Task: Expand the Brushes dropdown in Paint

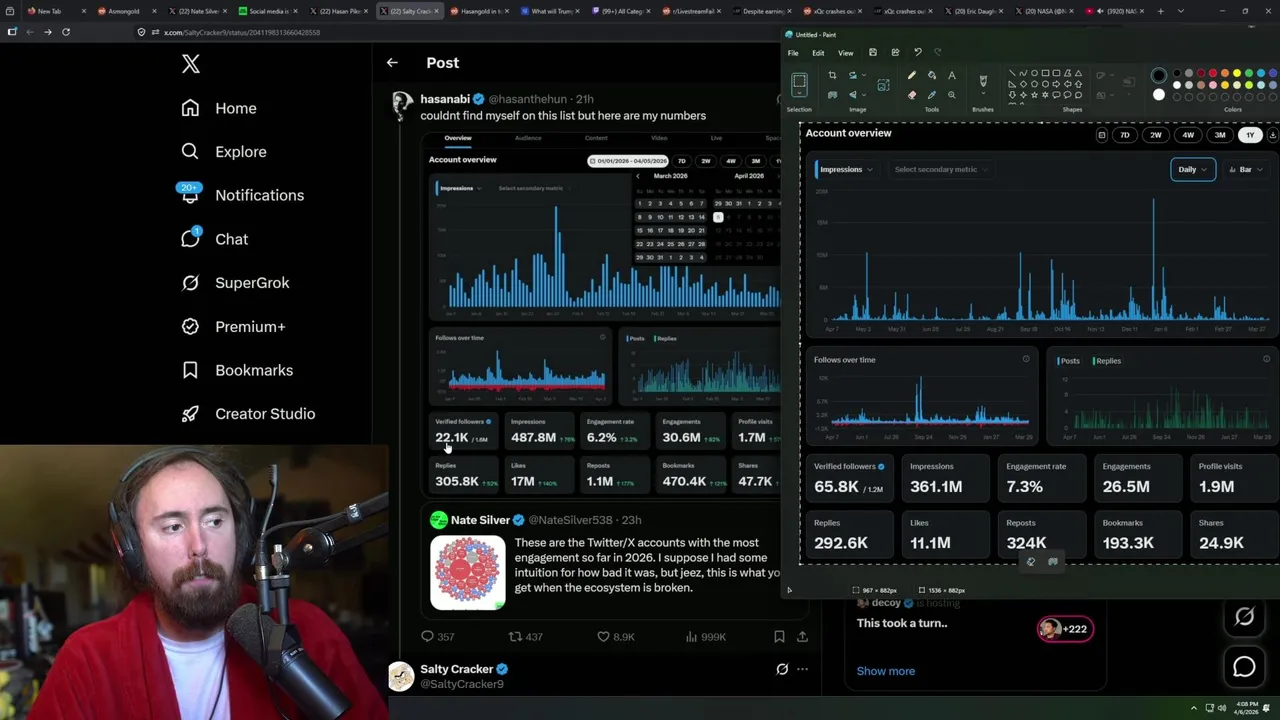Action: pos(983,93)
